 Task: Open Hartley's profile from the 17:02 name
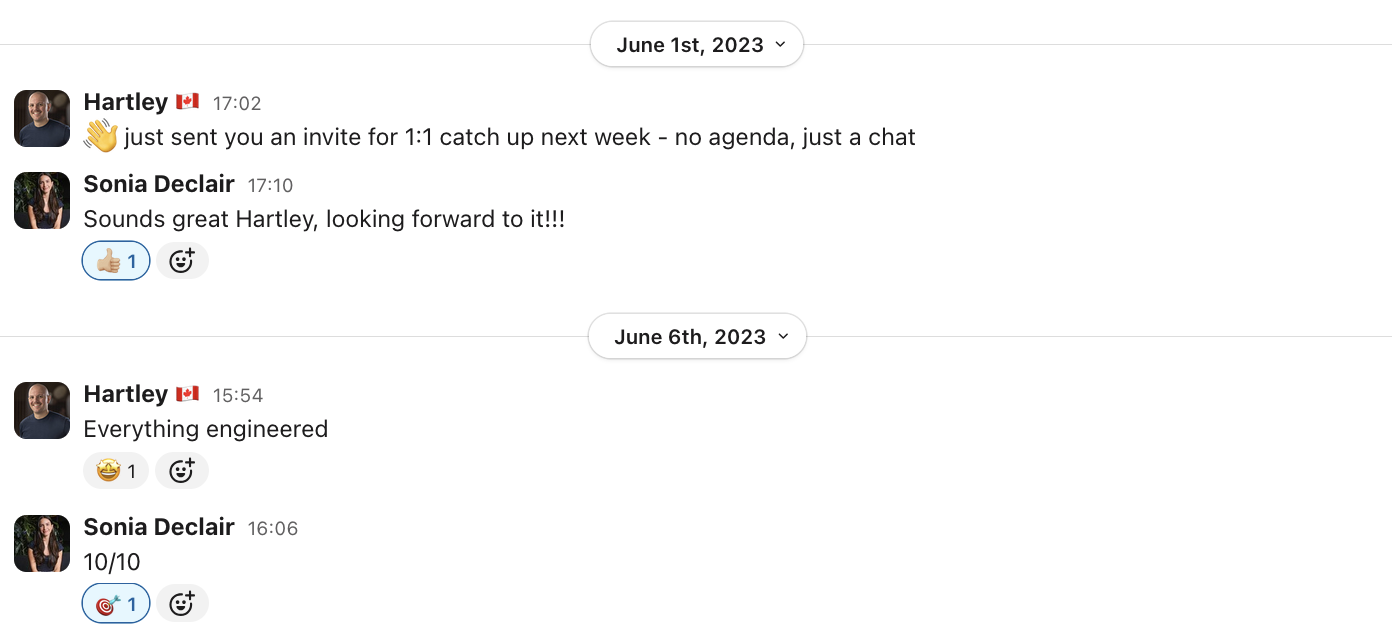(125, 102)
